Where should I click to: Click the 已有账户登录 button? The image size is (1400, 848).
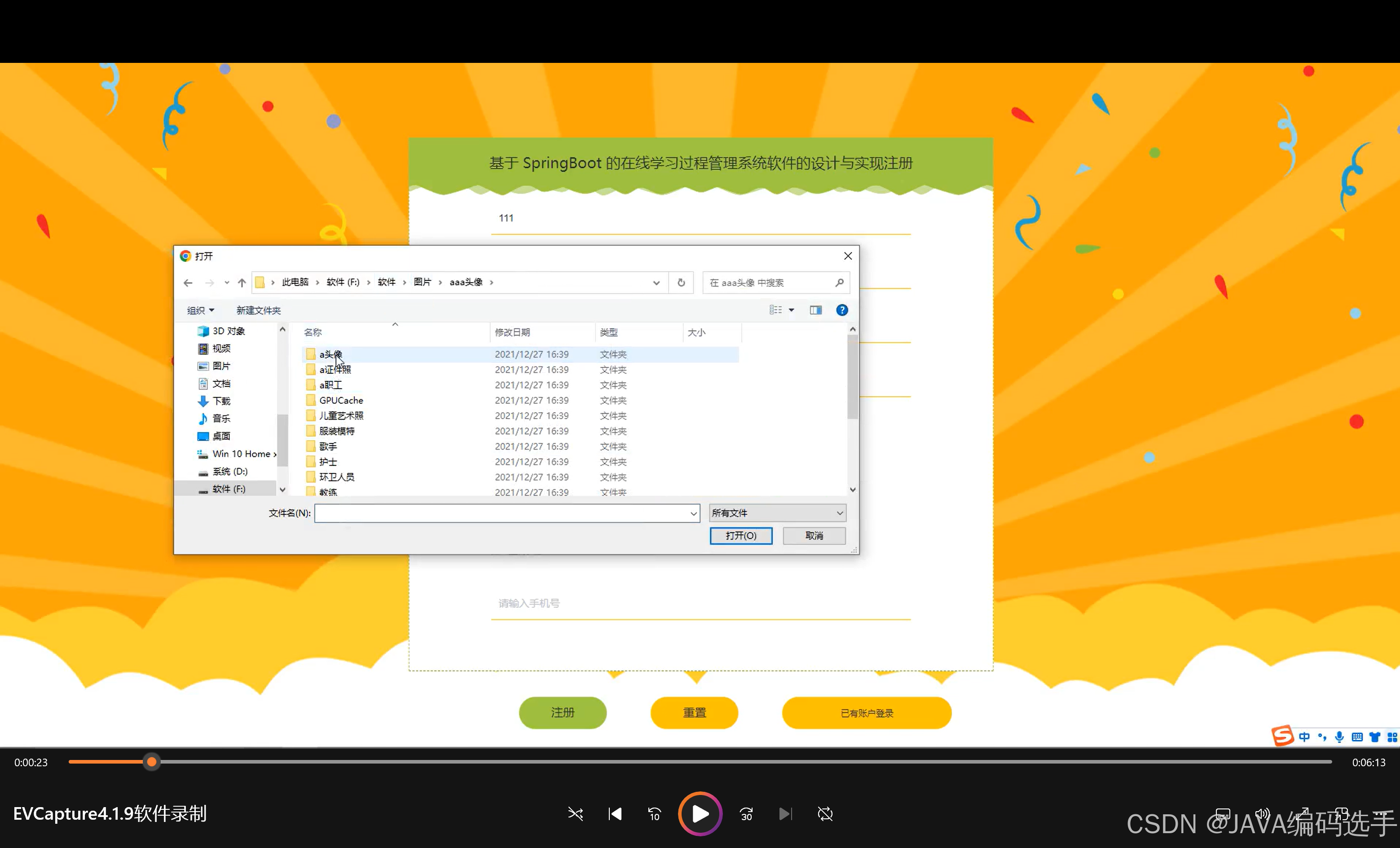(867, 713)
